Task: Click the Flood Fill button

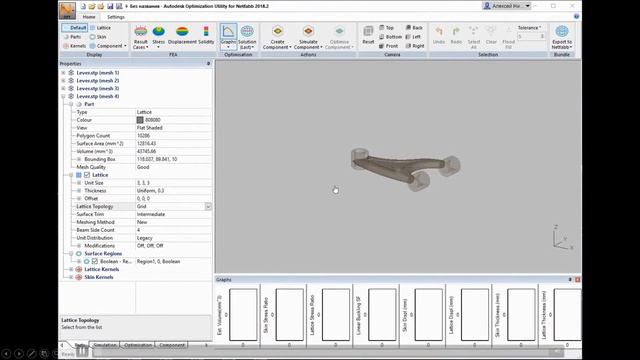Action: pos(509,37)
